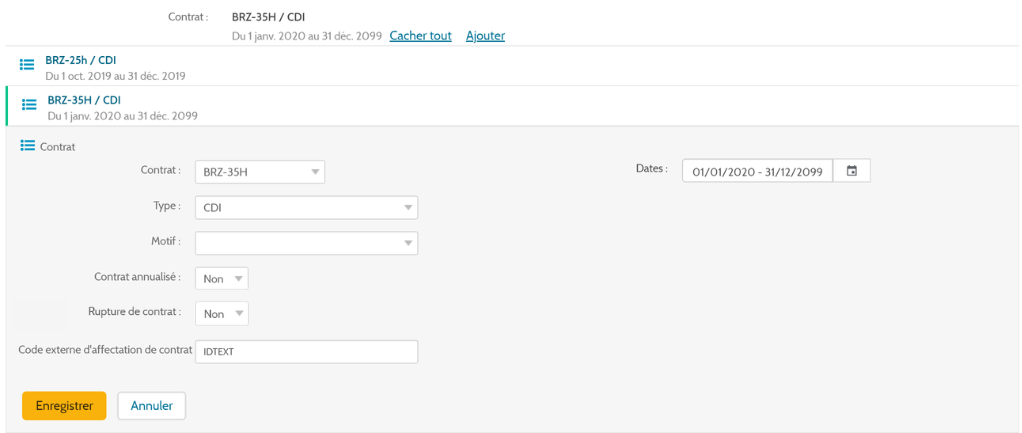Viewport: 1022px width, 433px height.
Task: Click the Ajouter link
Action: tap(486, 36)
